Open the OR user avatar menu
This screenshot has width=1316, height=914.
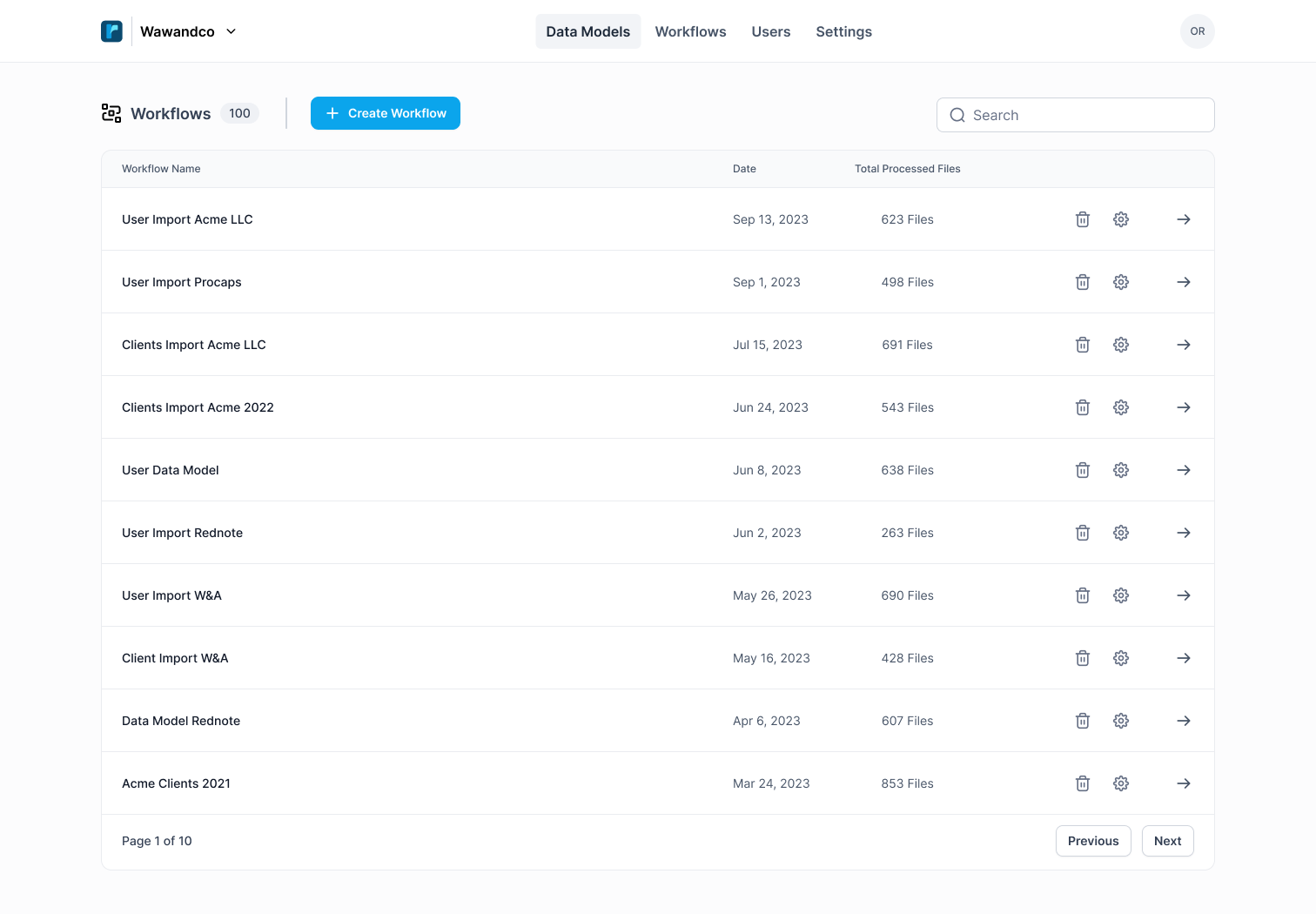click(1197, 31)
